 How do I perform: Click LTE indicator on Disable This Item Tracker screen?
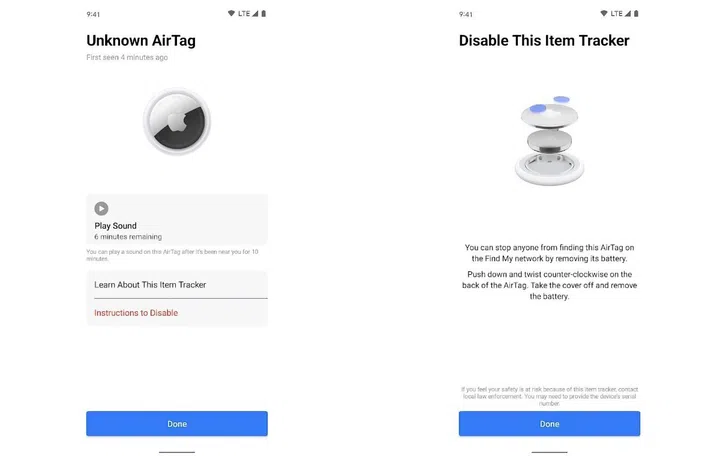616,14
